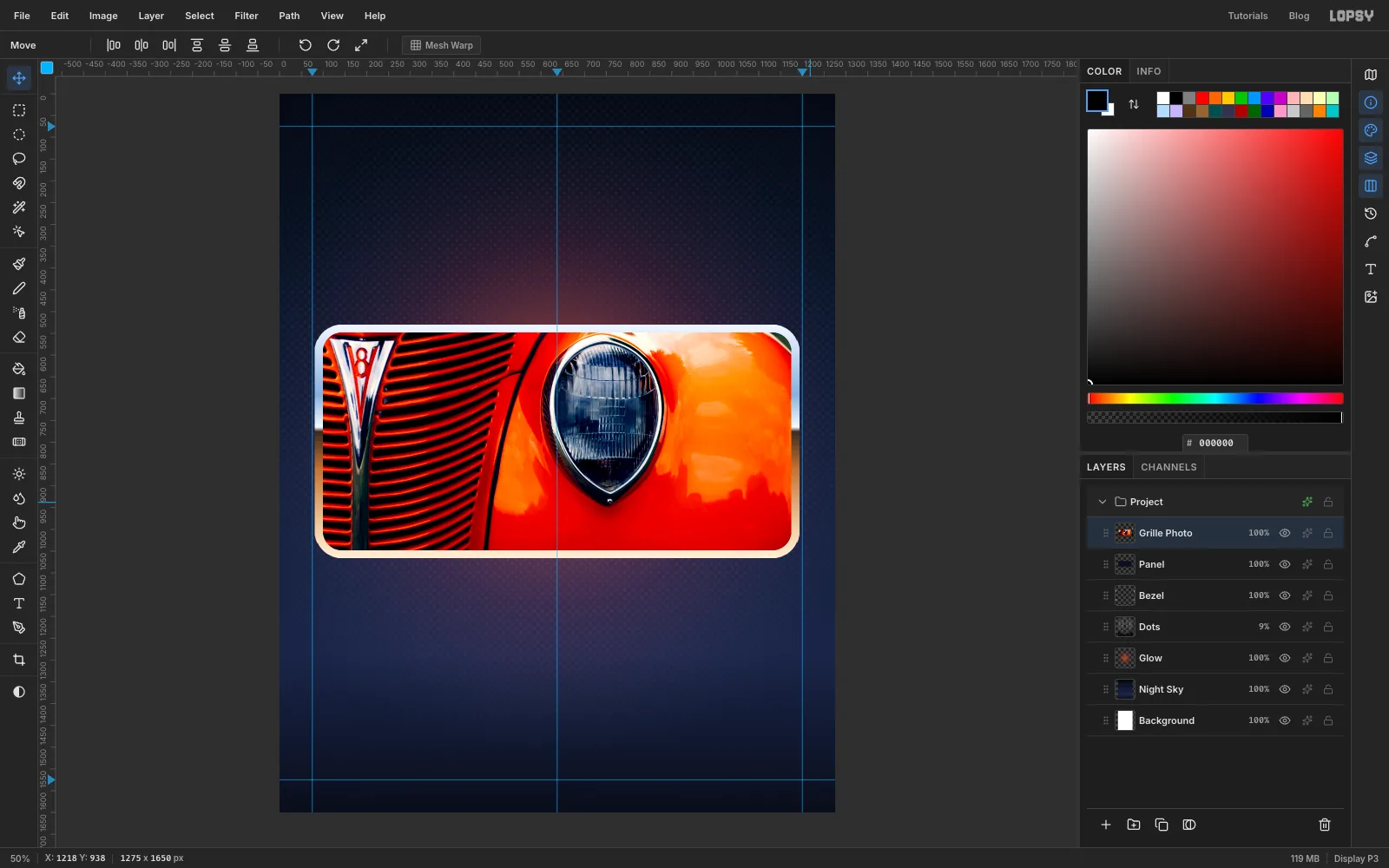Switch to the Info tab
Viewport: 1389px width, 868px height.
point(1149,71)
